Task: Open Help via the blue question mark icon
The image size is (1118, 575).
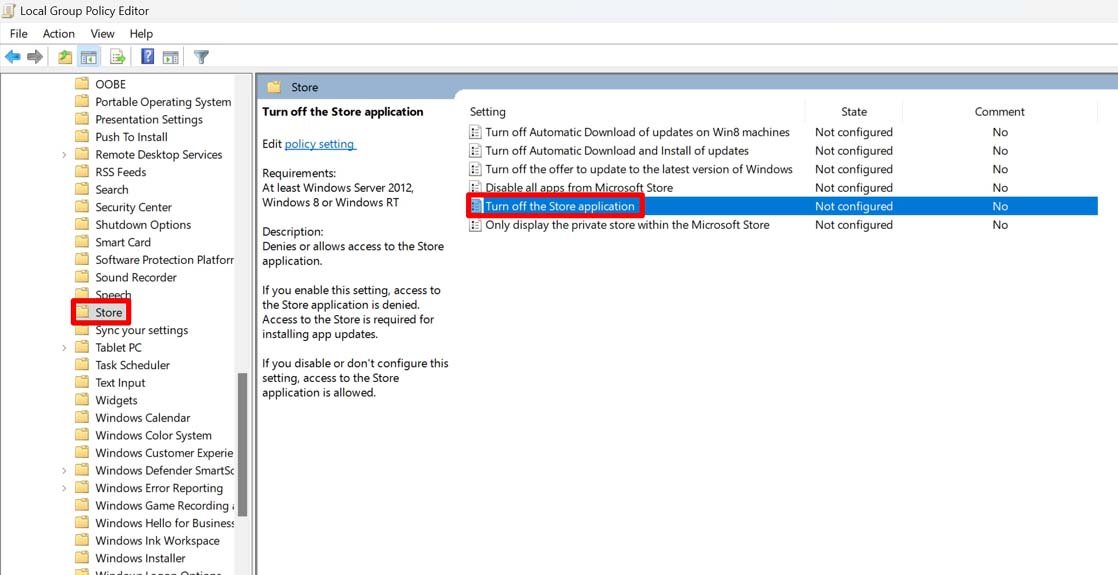Action: pyautogui.click(x=148, y=57)
